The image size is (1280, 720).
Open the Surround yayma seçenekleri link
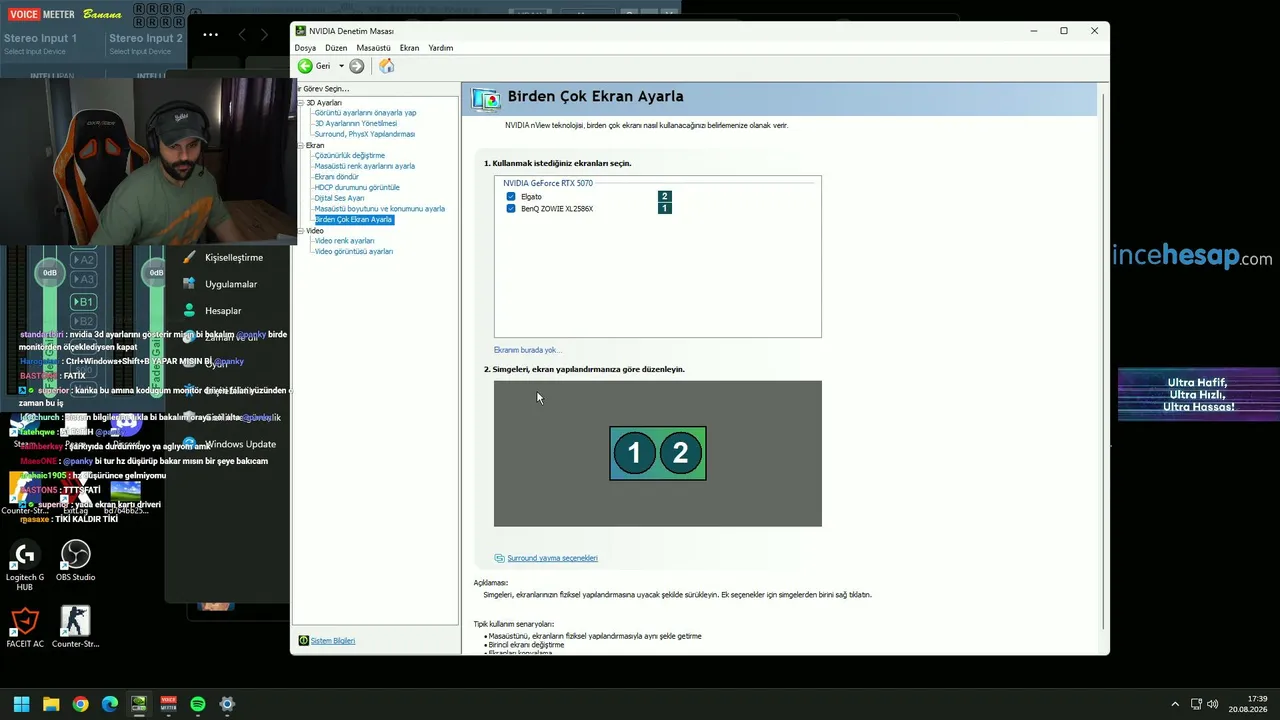pyautogui.click(x=552, y=558)
